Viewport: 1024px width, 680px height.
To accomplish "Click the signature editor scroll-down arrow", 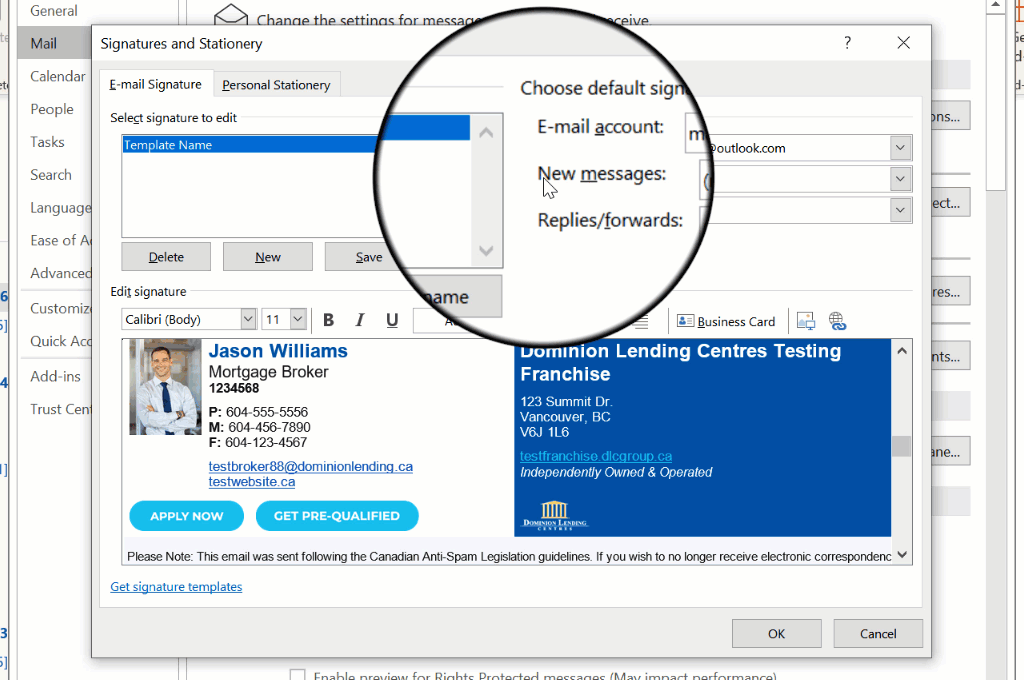I will coord(902,555).
